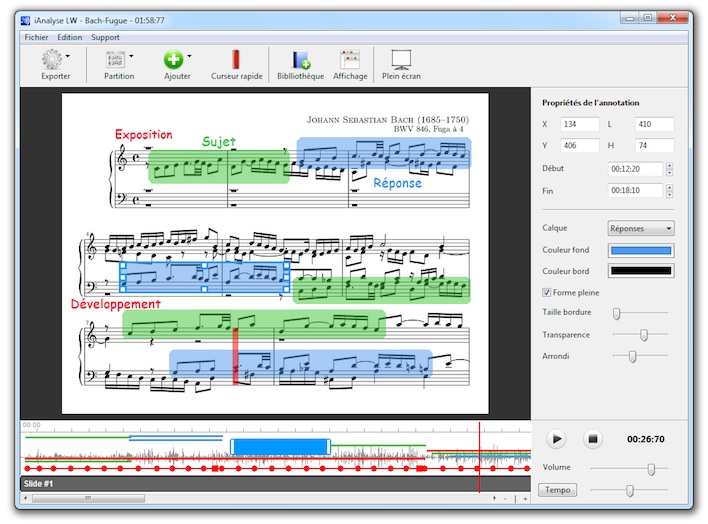Click the Exporter gear icon

(52, 59)
